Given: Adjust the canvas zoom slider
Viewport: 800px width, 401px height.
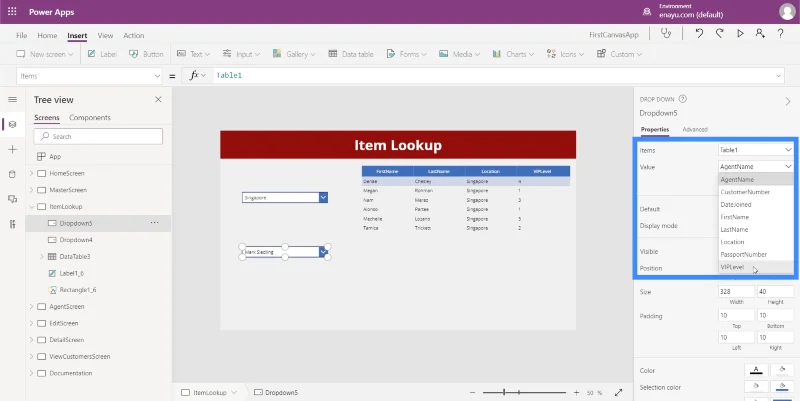Looking at the screenshot, I should (524, 393).
